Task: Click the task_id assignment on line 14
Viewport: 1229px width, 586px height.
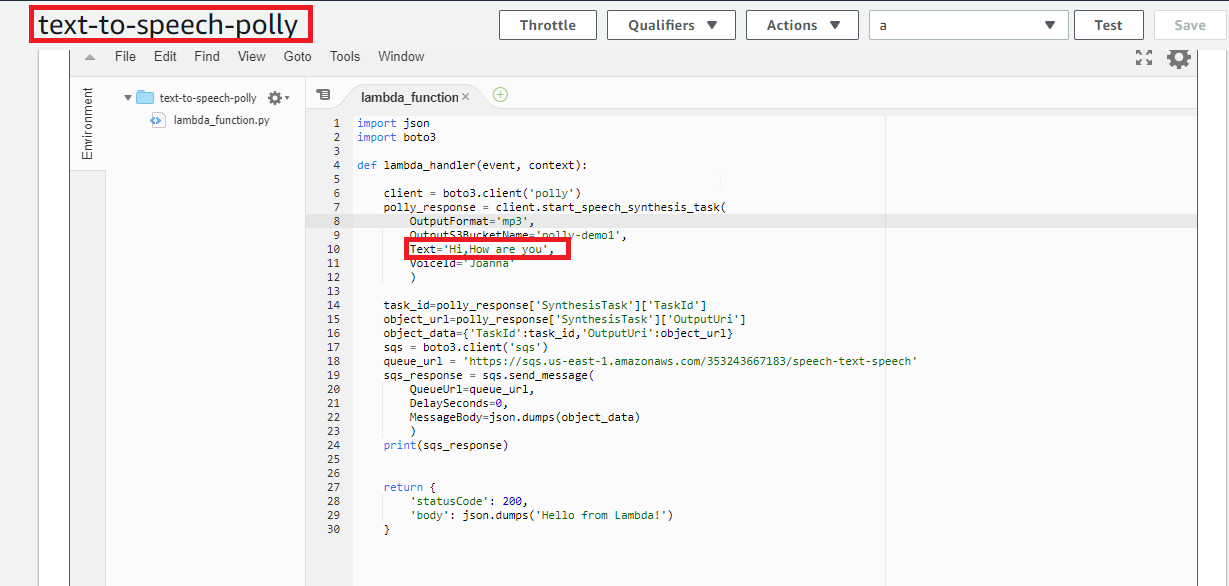Action: click(545, 305)
